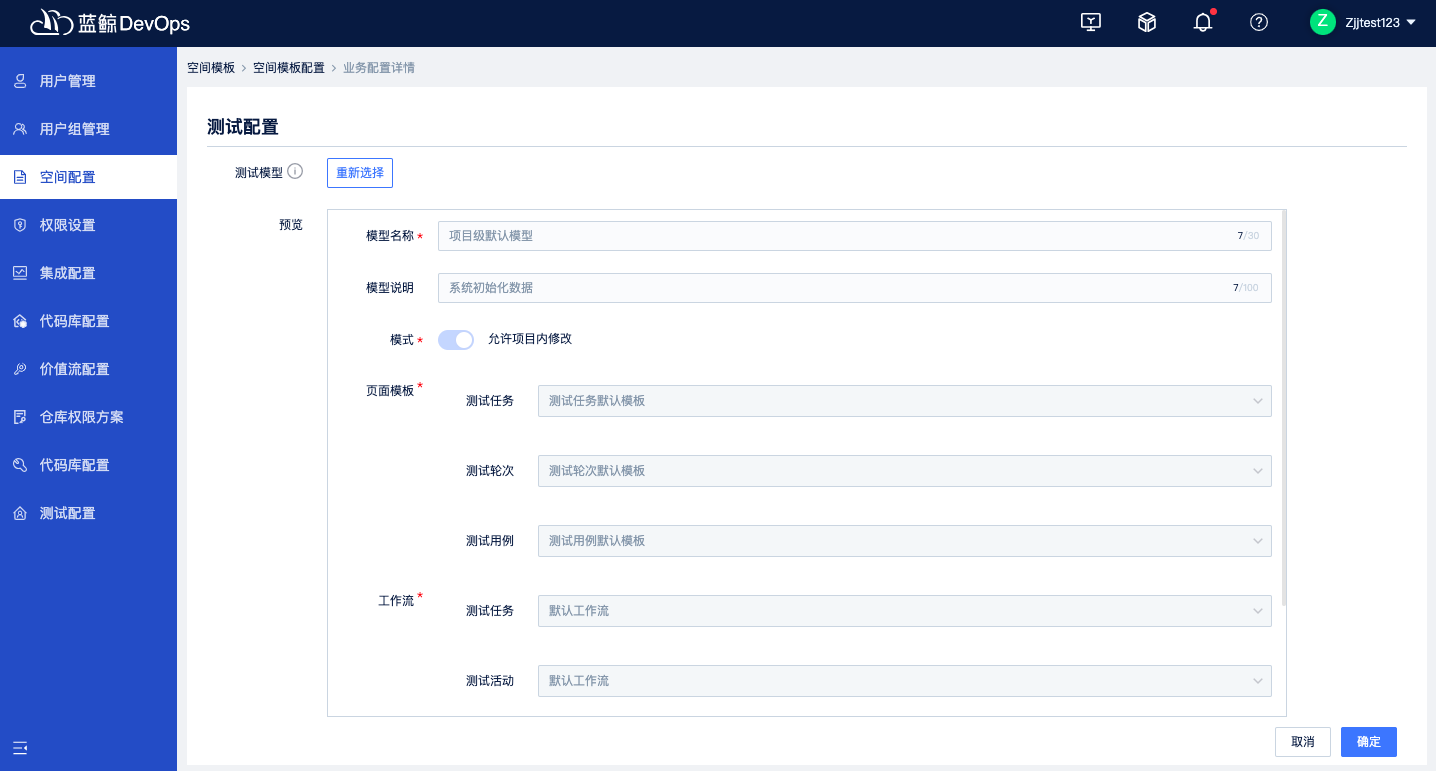Click the 测试配置 home icon in sidebar
Viewport: 1436px width, 771px height.
click(20, 513)
